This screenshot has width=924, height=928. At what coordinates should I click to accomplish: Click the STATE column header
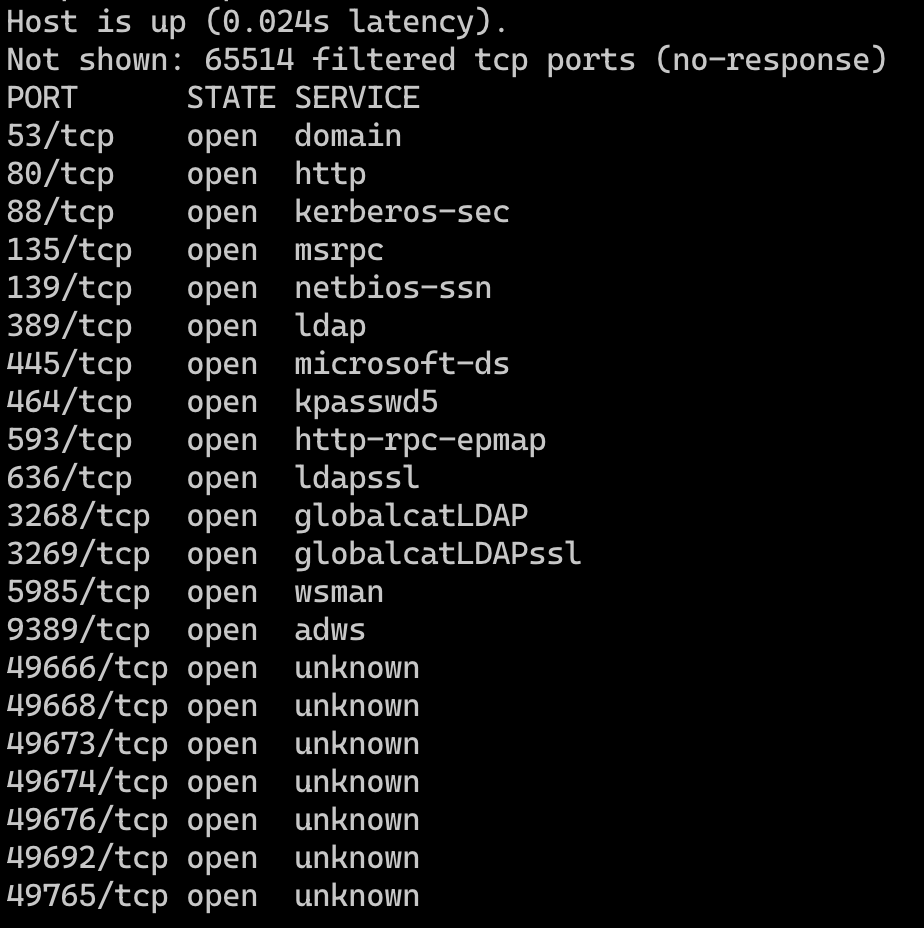click(x=231, y=98)
